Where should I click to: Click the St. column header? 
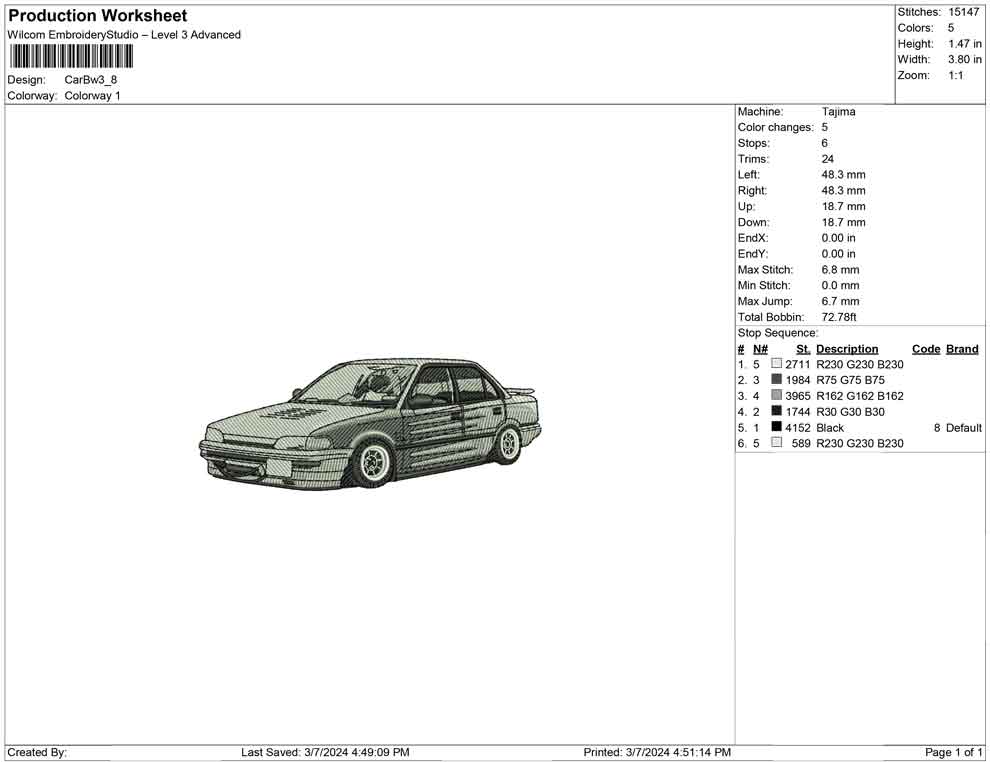point(803,349)
